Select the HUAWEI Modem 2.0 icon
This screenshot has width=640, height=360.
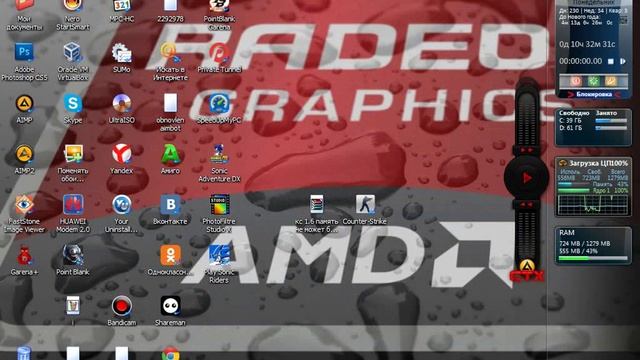click(x=73, y=204)
